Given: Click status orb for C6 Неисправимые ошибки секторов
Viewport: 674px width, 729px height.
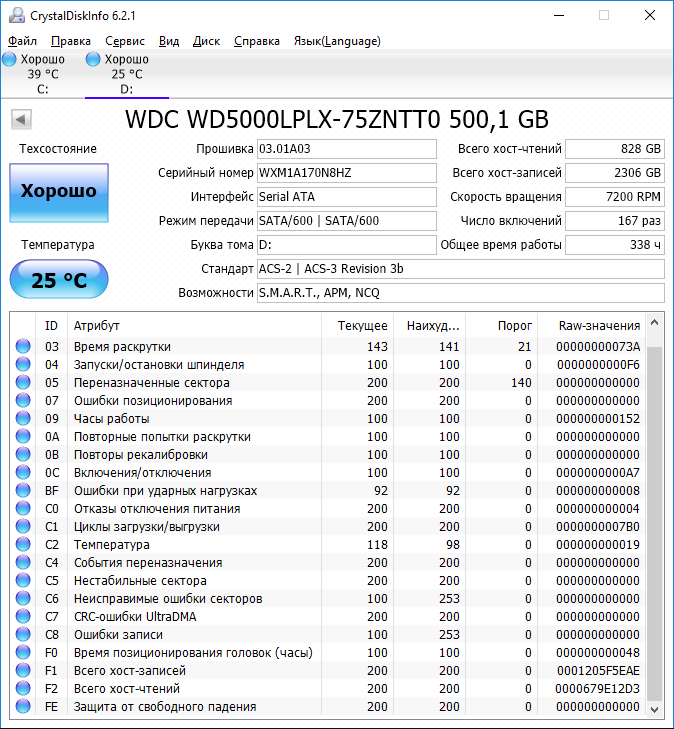Looking at the screenshot, I should (x=23, y=598).
